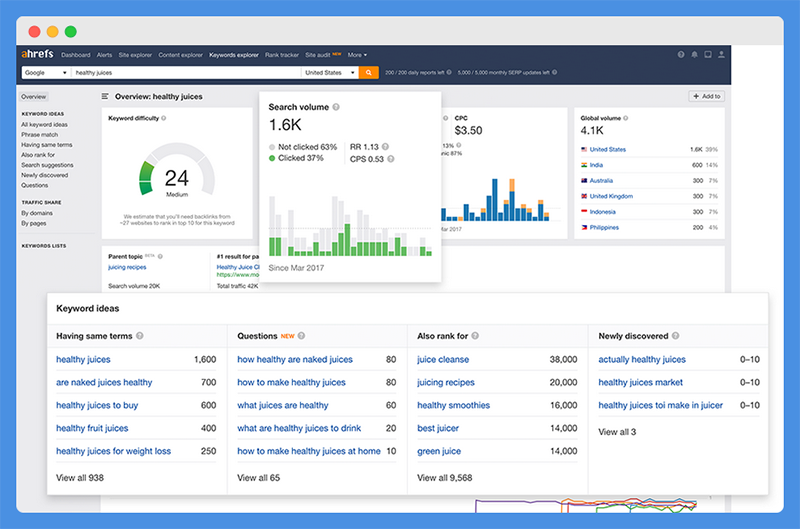Viewport: 800px width, 529px height.
Task: Toggle the sidebar hamburger icon beside Overview title
Action: click(105, 96)
